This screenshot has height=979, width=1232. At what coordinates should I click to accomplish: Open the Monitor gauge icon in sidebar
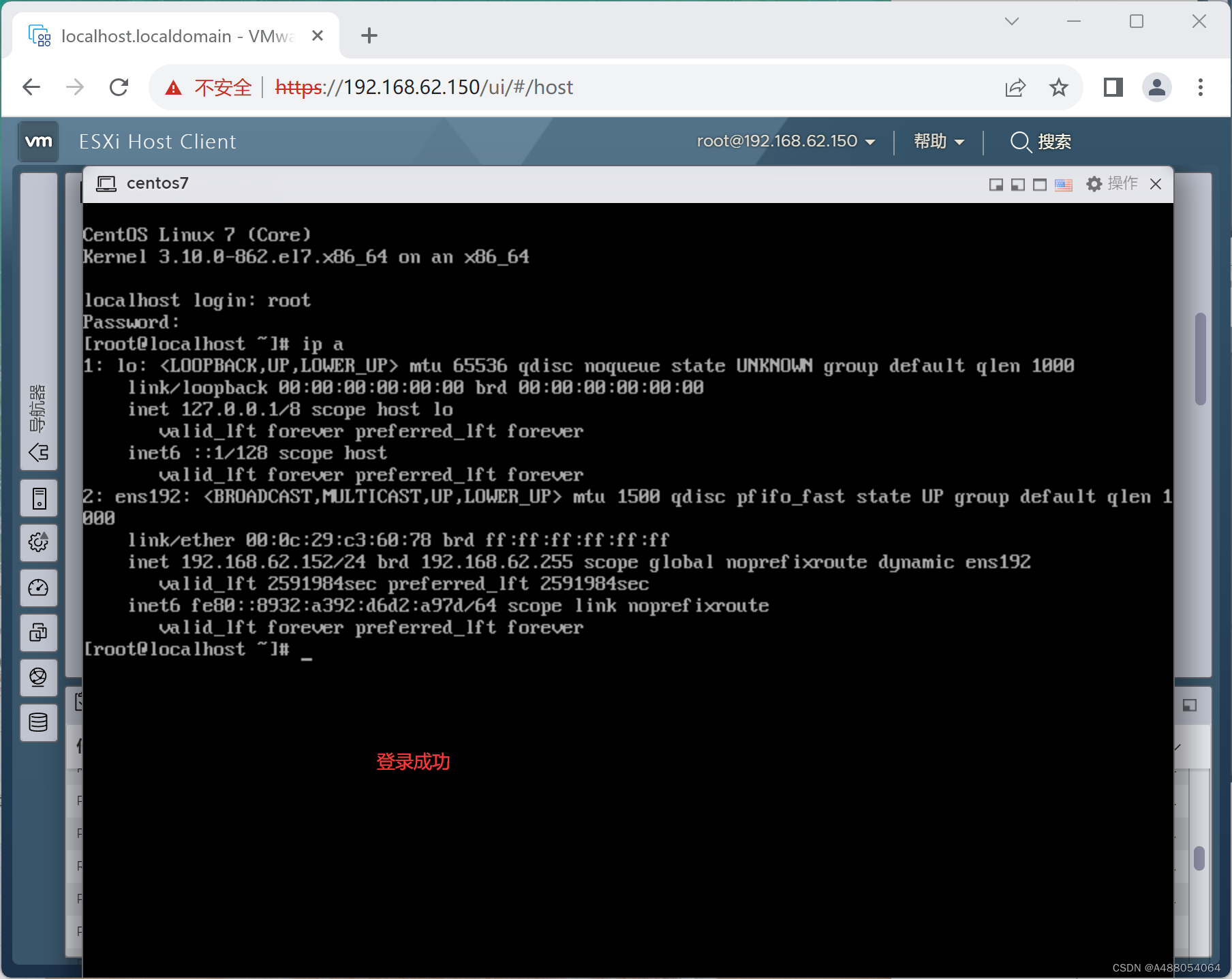[39, 588]
